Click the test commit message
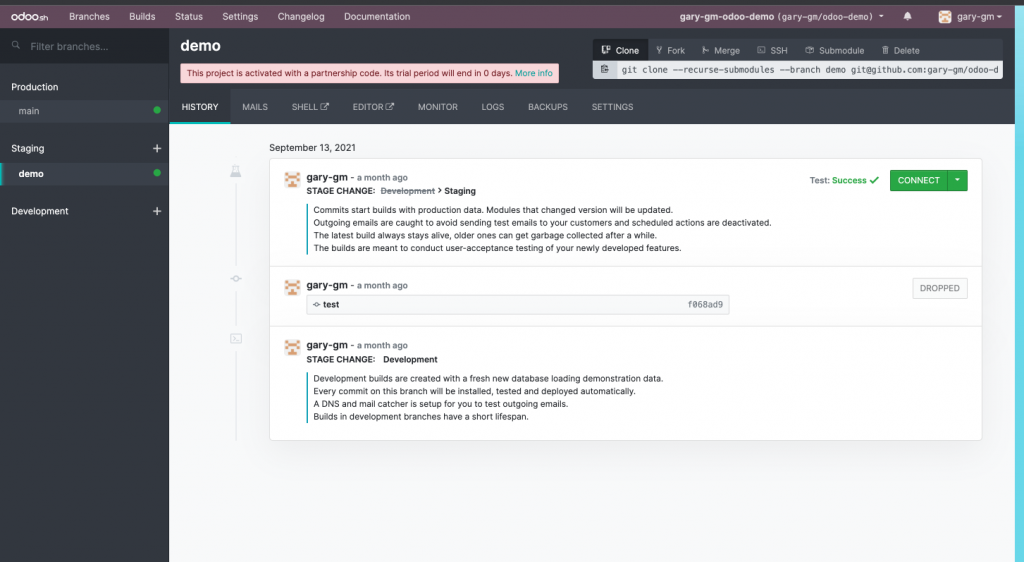The width and height of the screenshot is (1024, 562). tap(331, 304)
